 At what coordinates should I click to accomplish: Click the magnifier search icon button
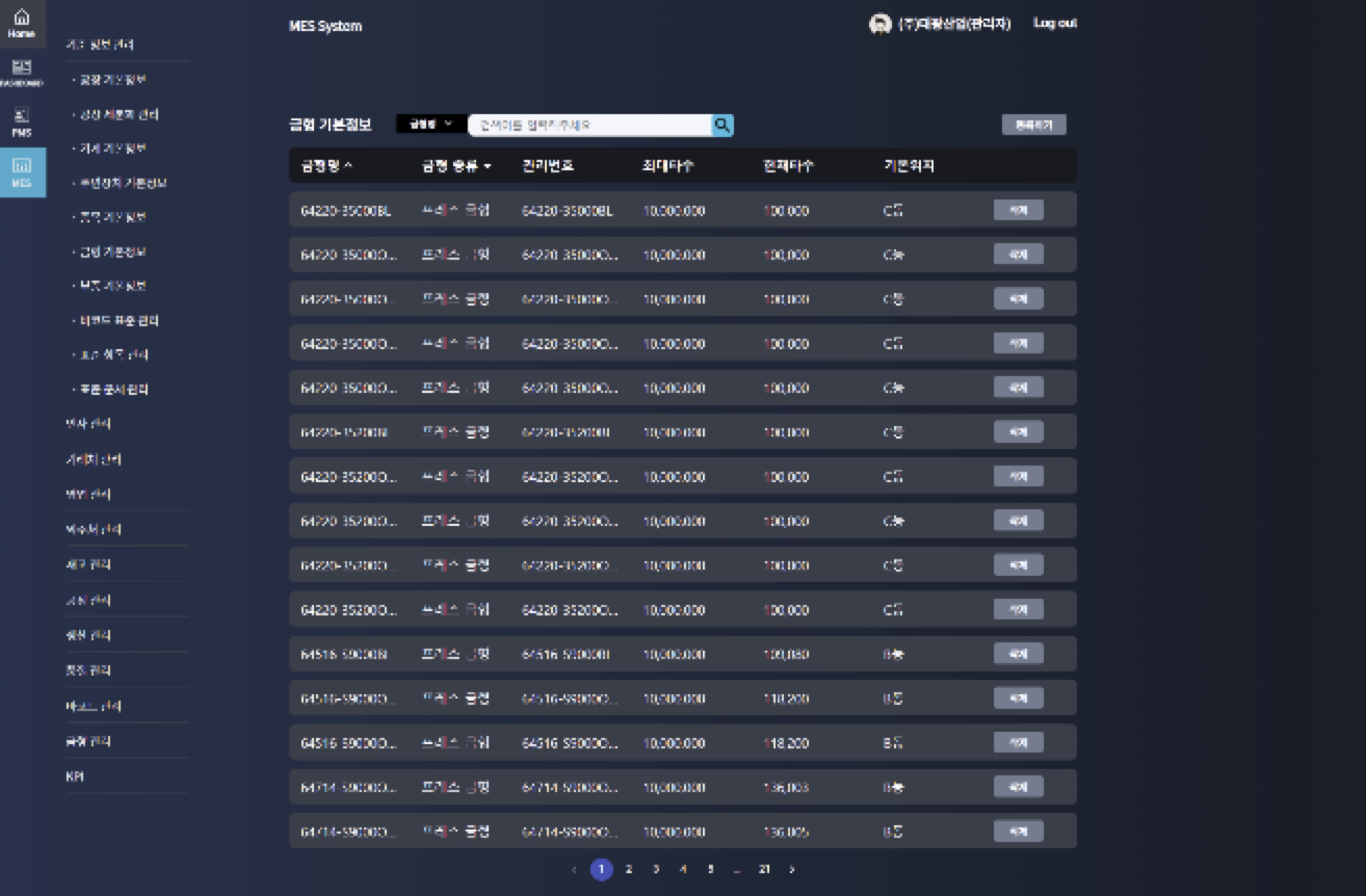tap(722, 125)
